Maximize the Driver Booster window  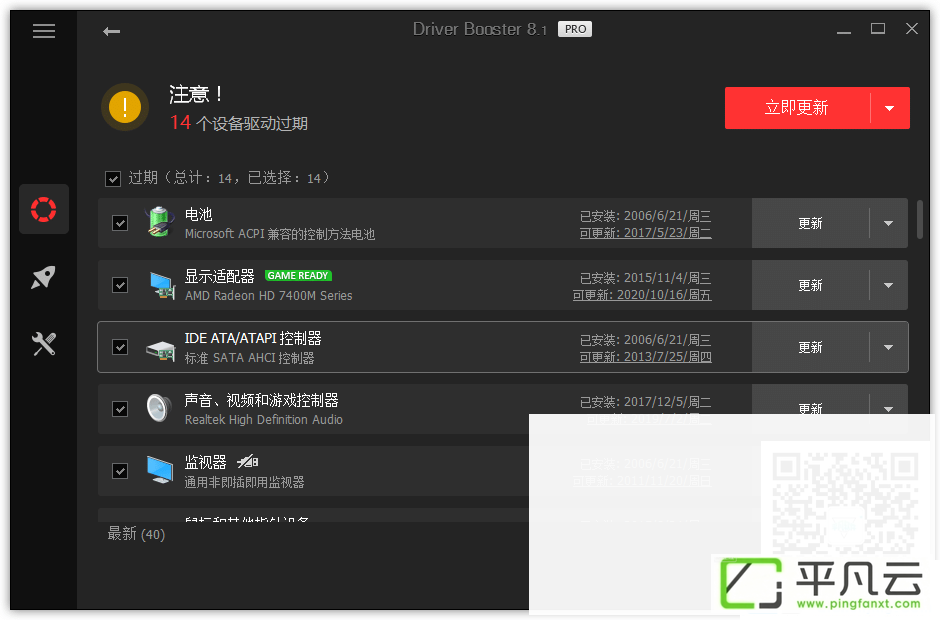(x=878, y=29)
